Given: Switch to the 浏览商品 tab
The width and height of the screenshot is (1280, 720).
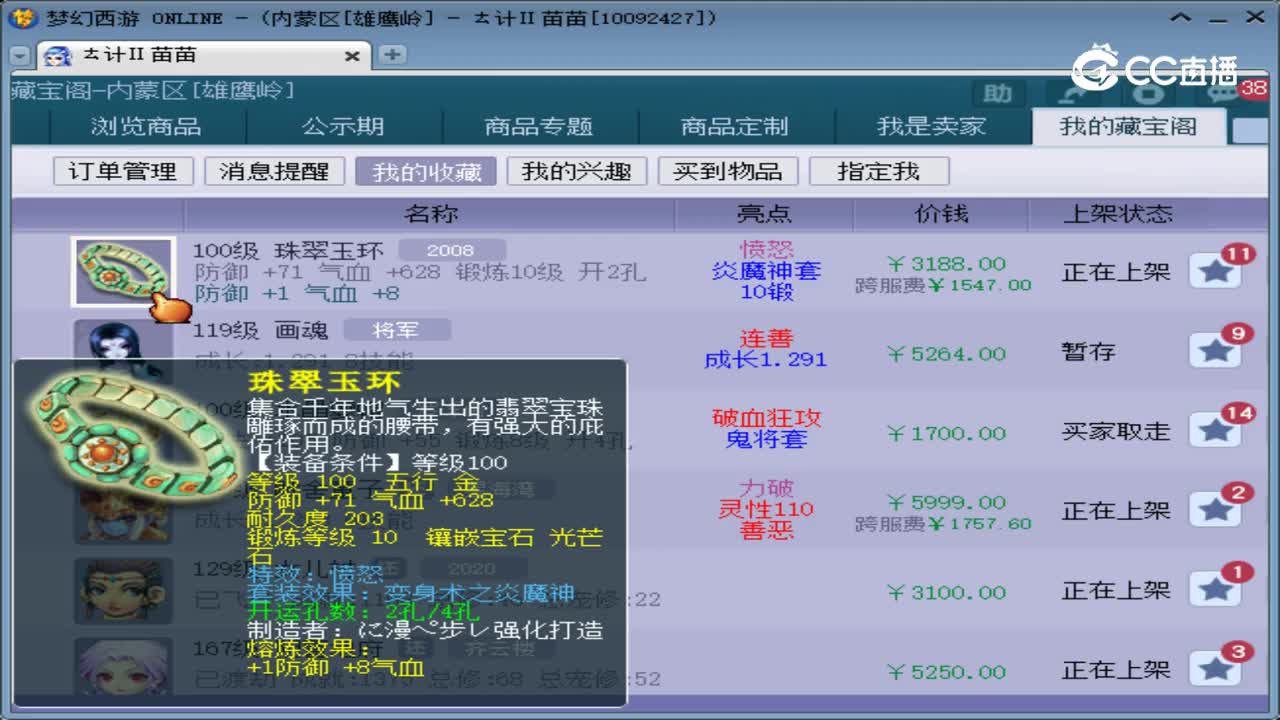Looking at the screenshot, I should 147,126.
